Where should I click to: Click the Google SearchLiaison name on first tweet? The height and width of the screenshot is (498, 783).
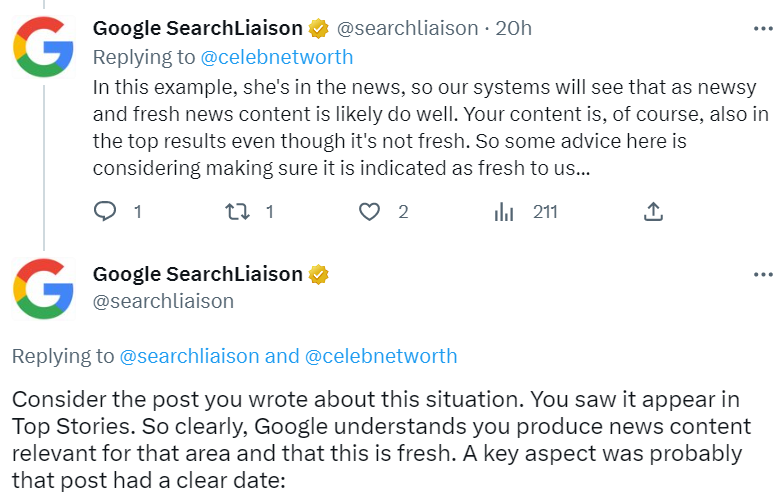197,28
